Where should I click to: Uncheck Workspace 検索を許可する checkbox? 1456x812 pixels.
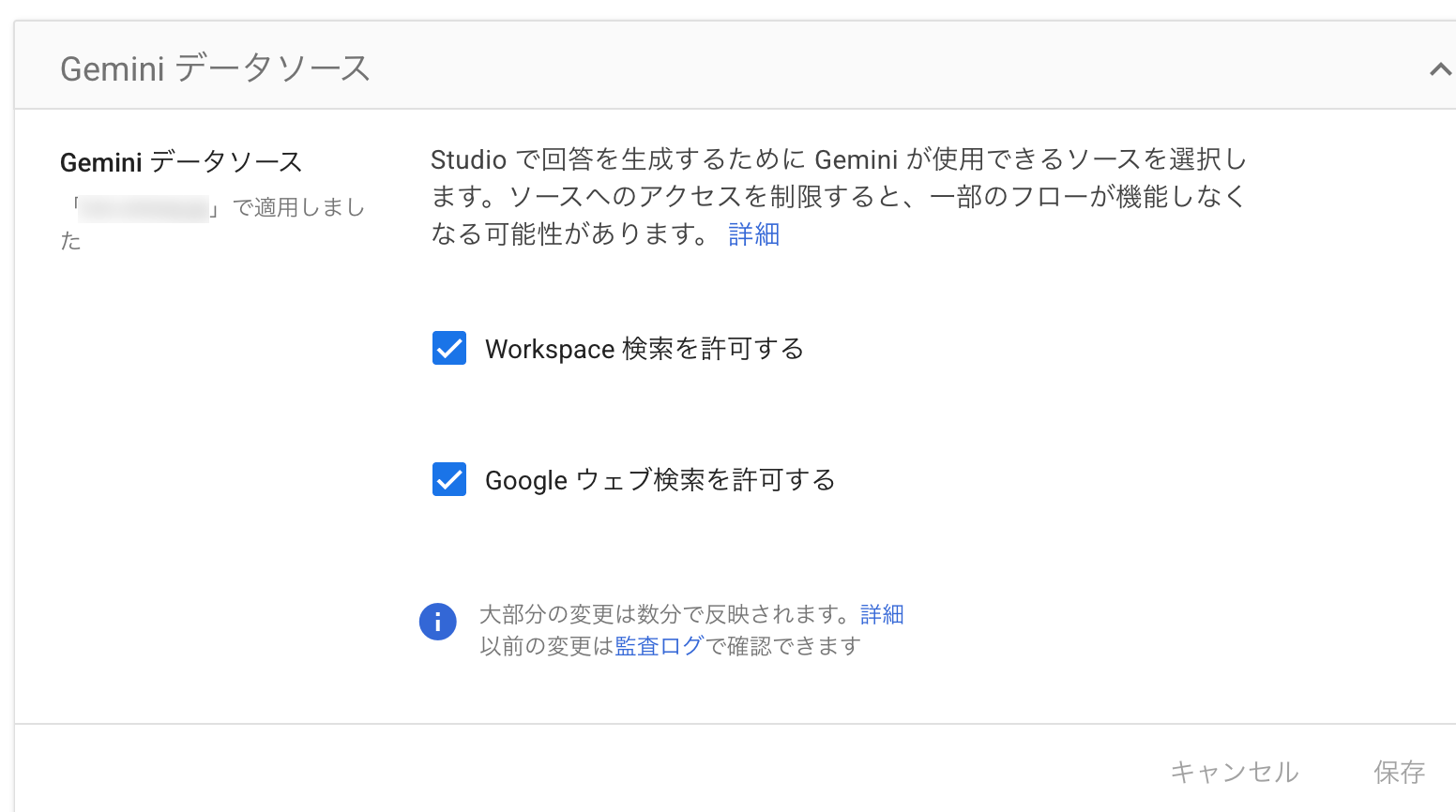click(x=449, y=348)
